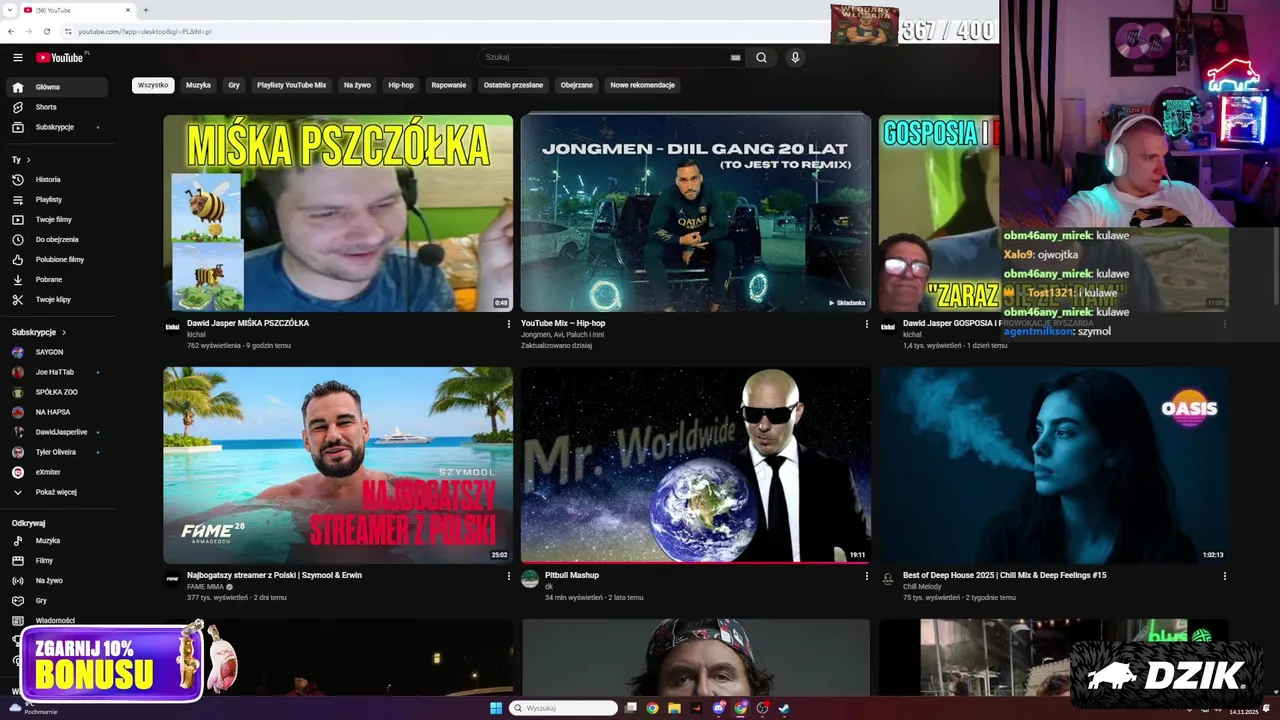
Task: Click dk channel avatar beside Pitbull Mashup
Action: 530,579
